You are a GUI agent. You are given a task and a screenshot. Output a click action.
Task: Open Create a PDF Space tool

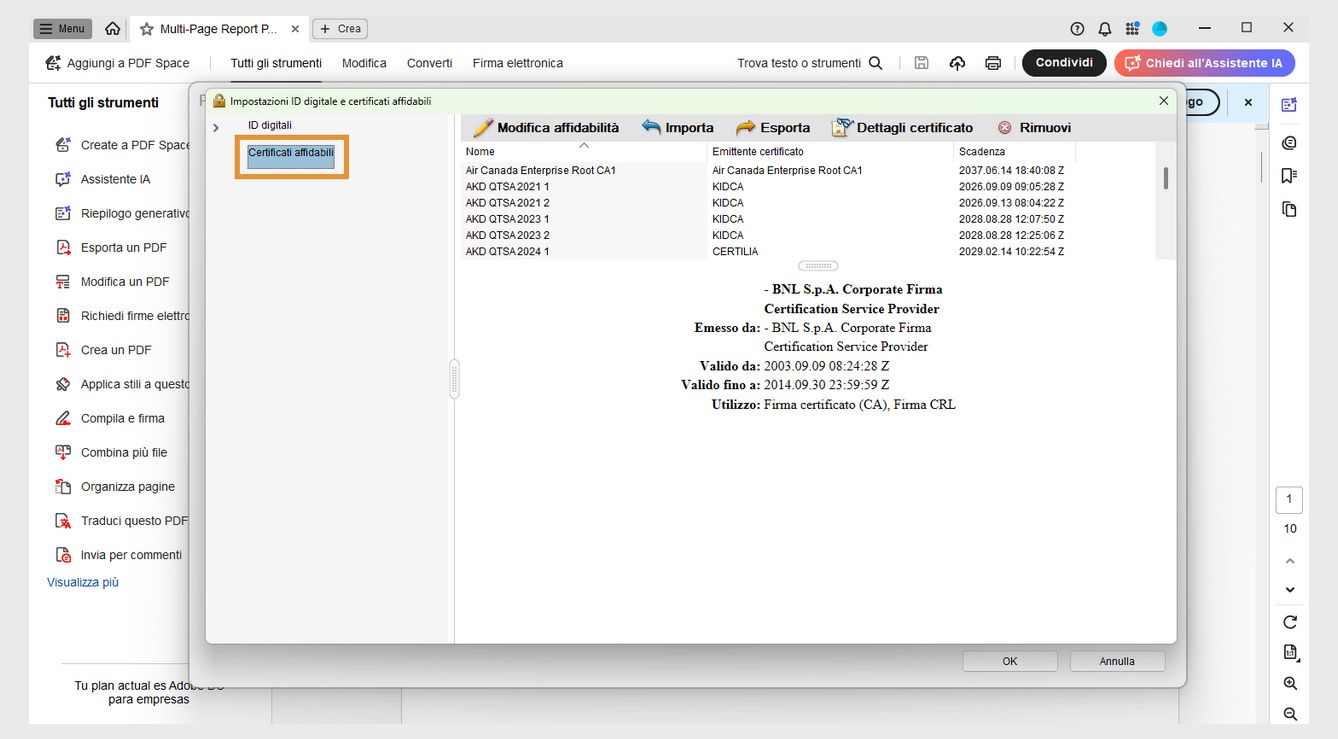[x=122, y=145]
